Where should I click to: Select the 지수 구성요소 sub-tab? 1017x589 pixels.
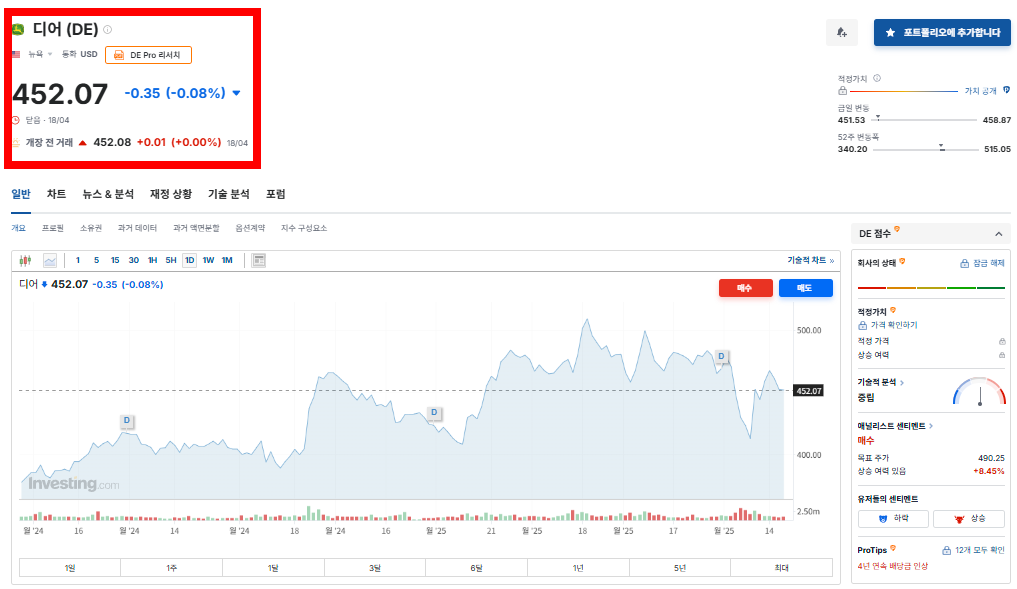click(304, 228)
